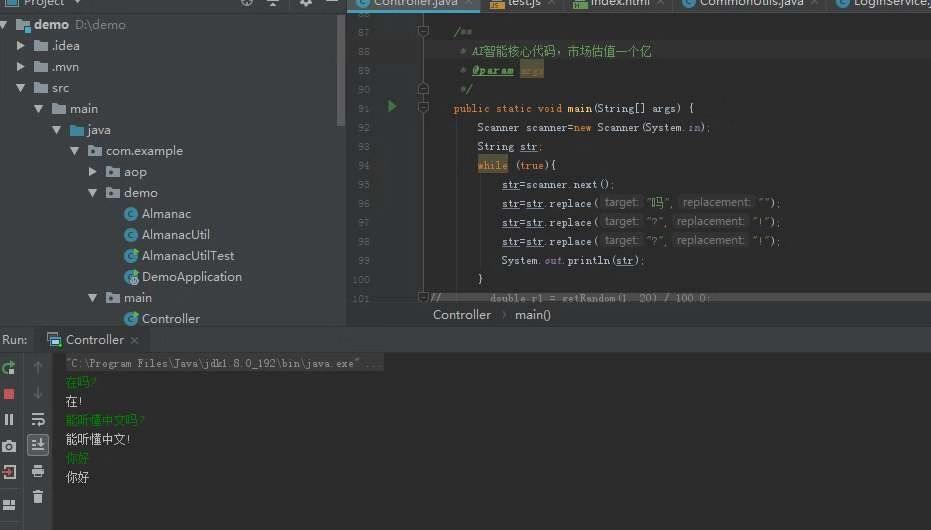Print the console output
The width and height of the screenshot is (931, 530).
(38, 471)
